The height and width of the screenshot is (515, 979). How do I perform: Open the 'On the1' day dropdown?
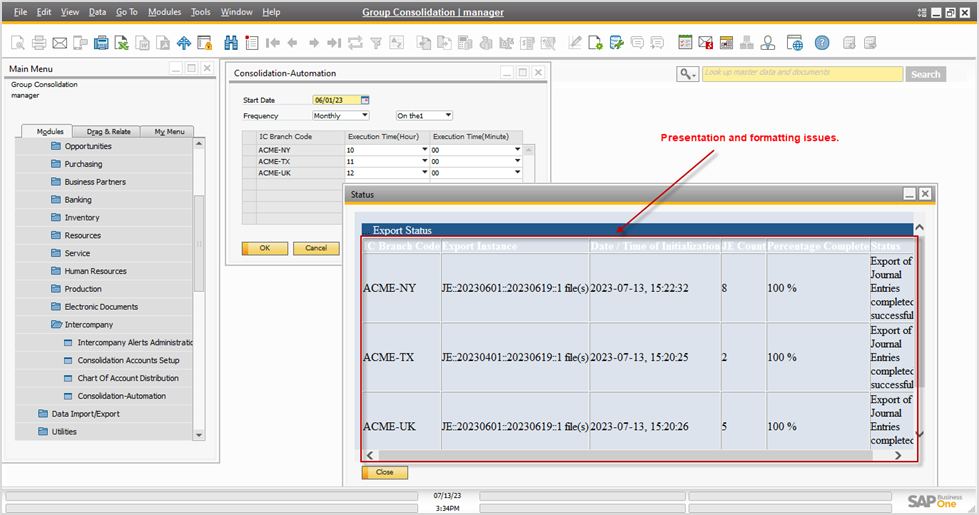click(448, 115)
